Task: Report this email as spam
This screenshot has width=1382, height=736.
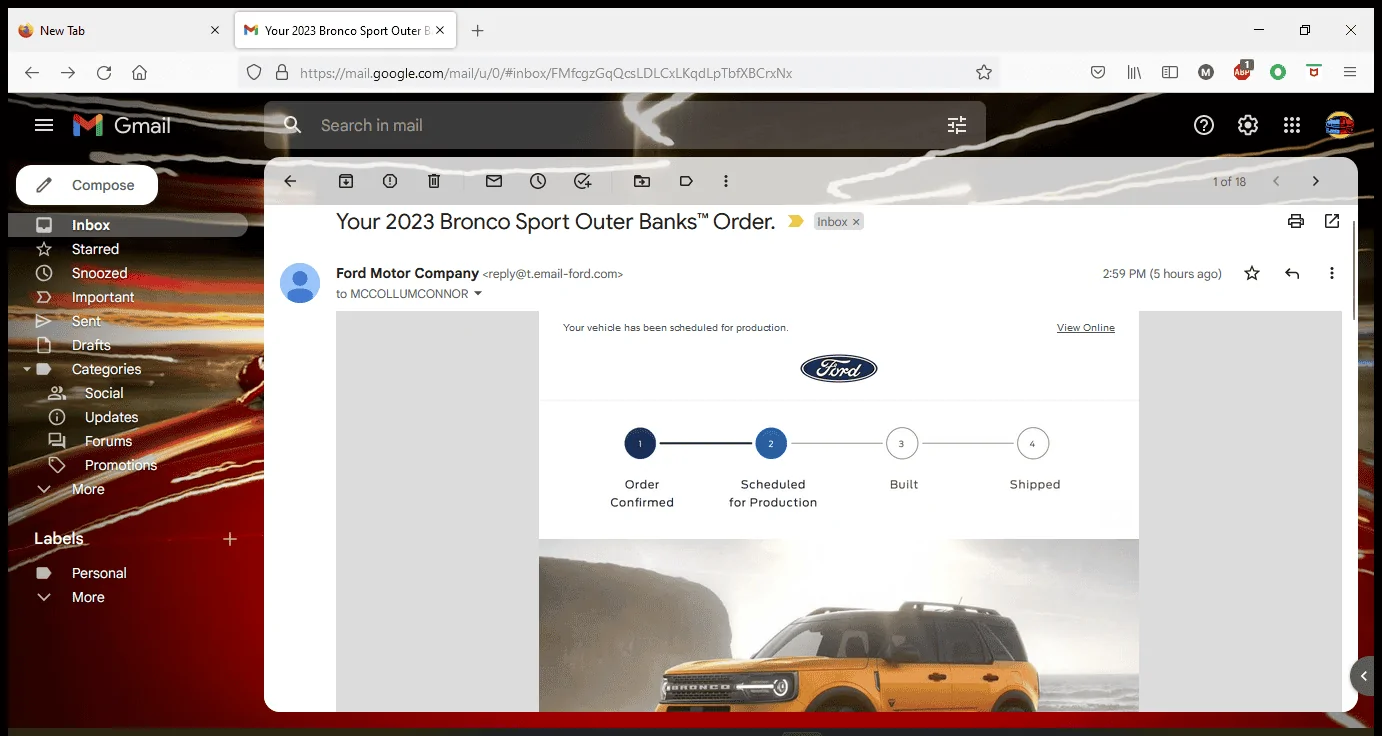Action: click(x=389, y=181)
